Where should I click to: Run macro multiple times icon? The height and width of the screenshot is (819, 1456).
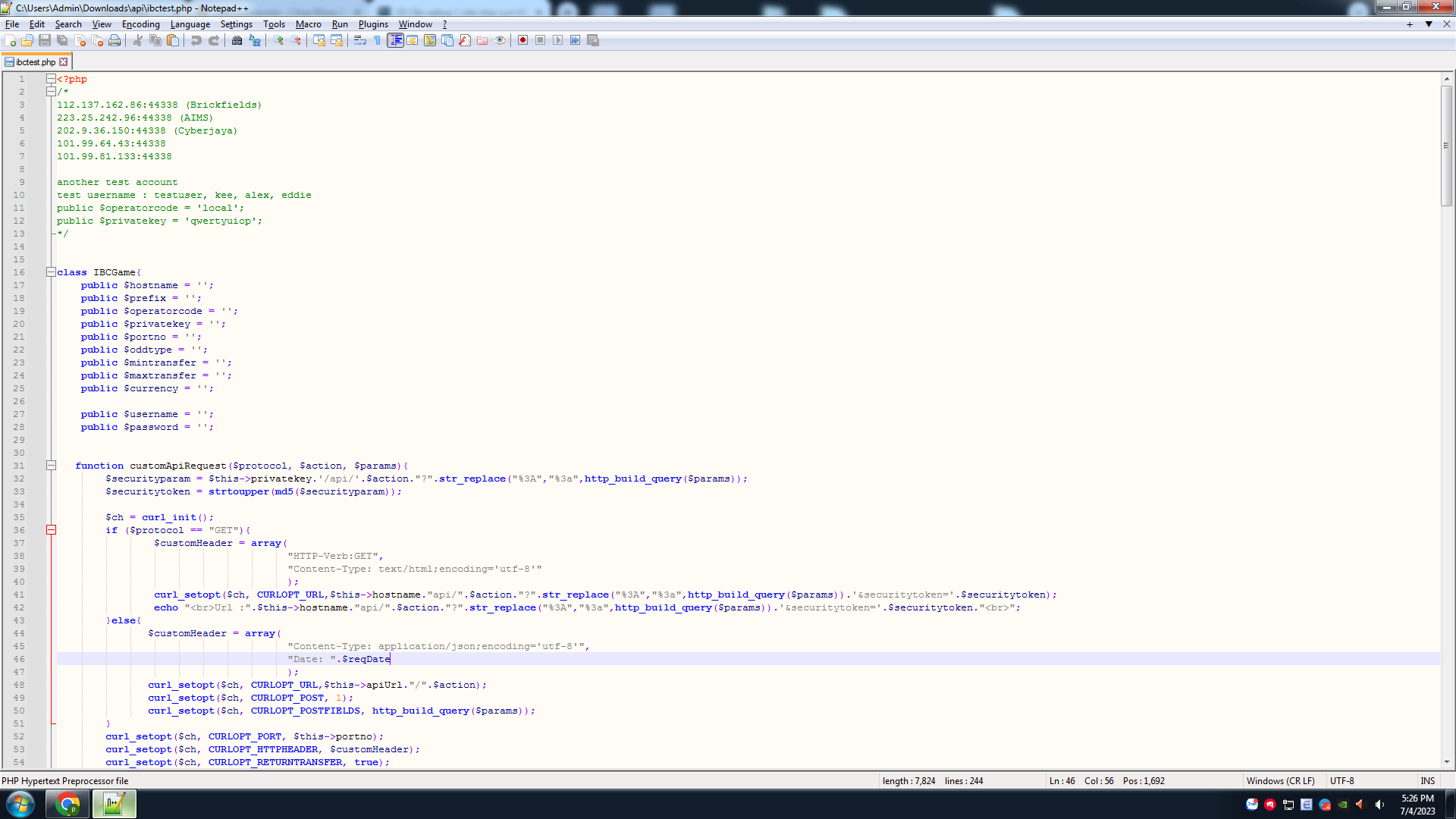(x=576, y=40)
